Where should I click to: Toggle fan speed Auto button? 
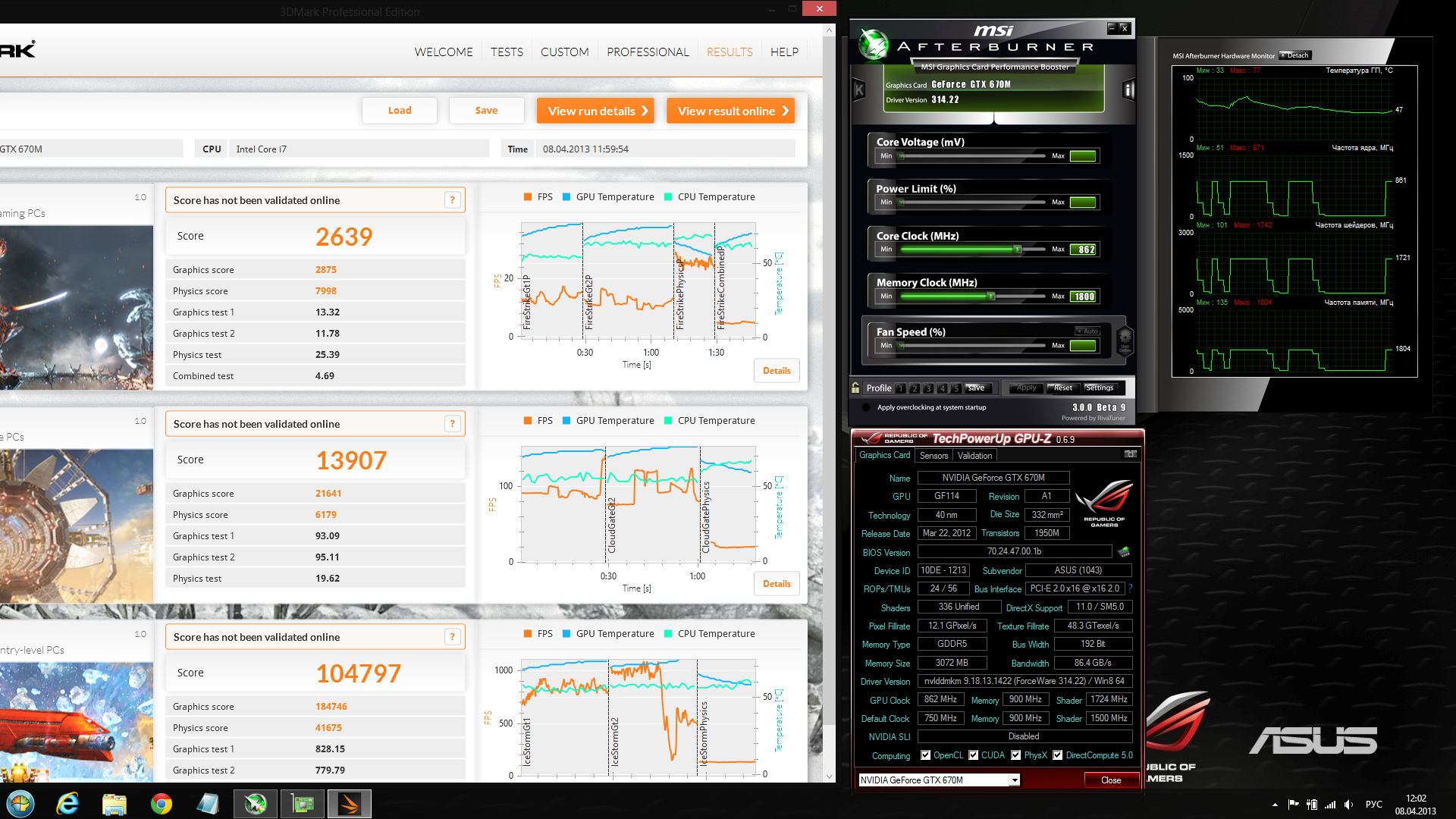pos(1087,331)
